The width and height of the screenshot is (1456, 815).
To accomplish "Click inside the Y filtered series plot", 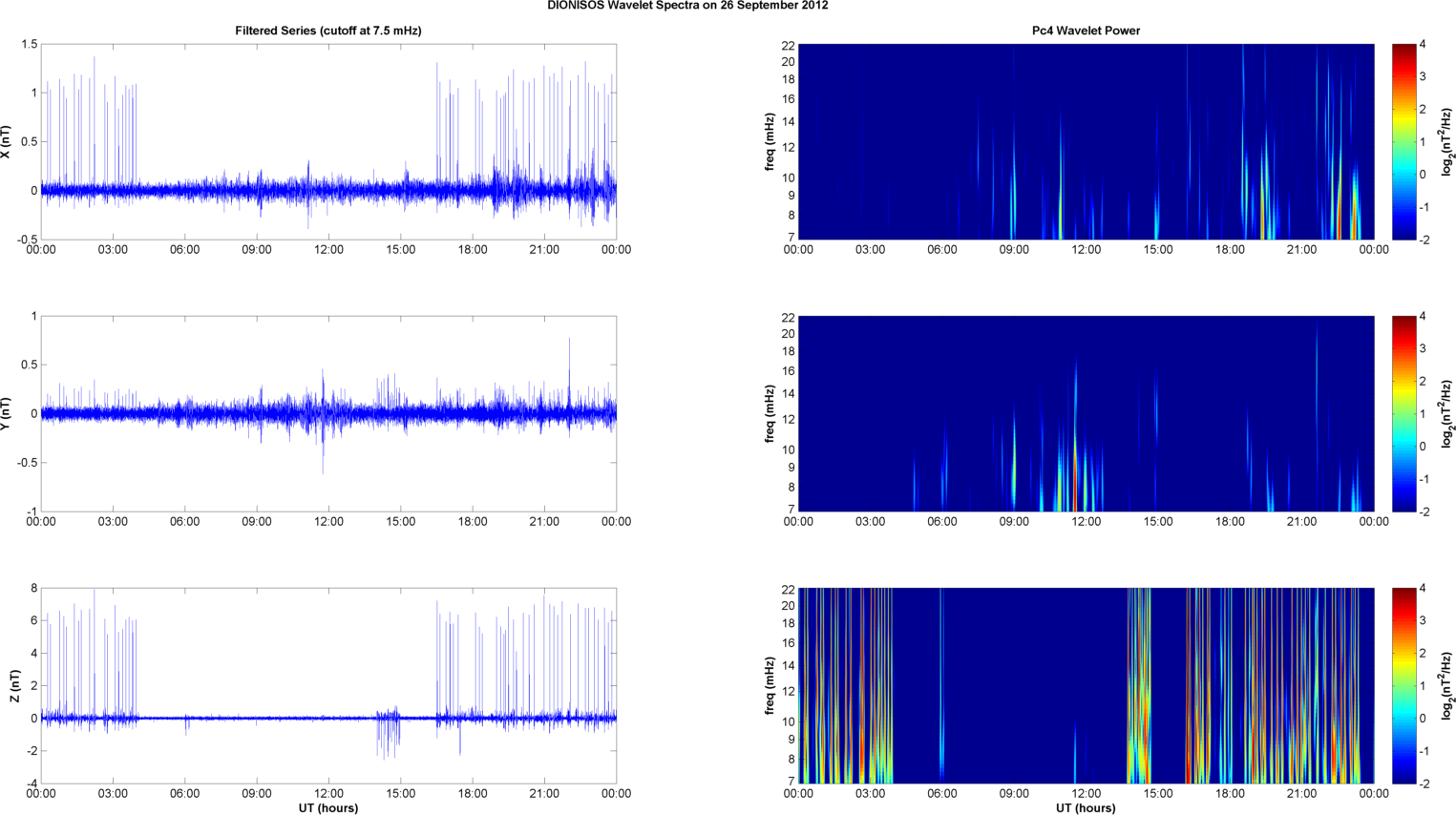I will (x=328, y=413).
